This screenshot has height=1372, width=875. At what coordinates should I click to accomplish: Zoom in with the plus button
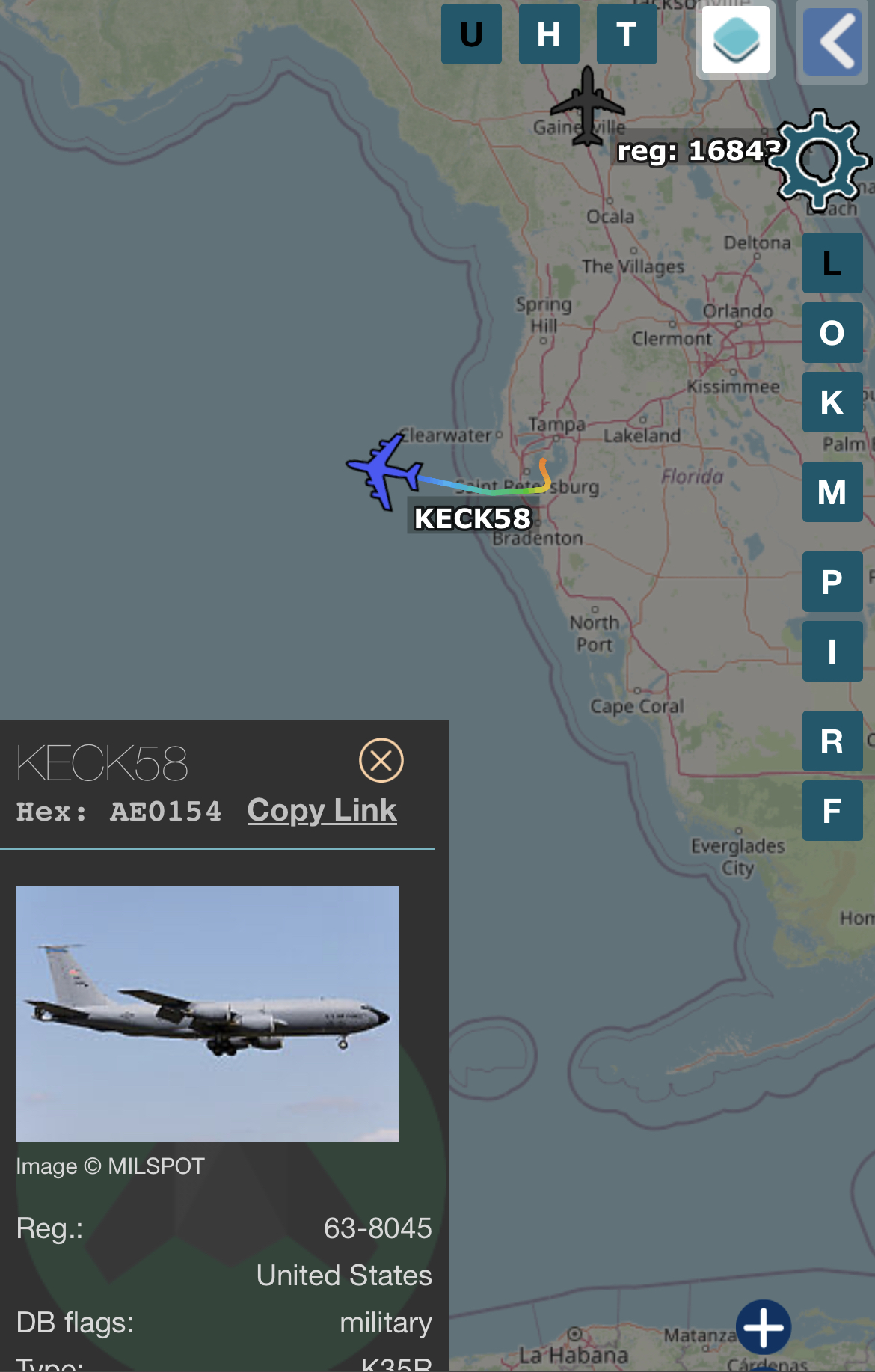pos(764,1326)
